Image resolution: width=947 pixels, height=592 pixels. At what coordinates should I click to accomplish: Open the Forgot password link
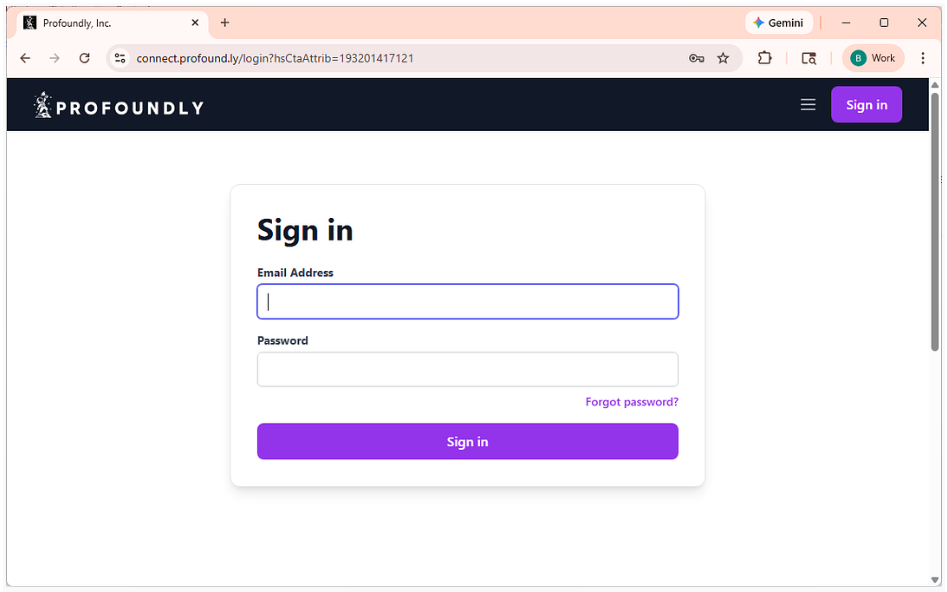pos(631,401)
